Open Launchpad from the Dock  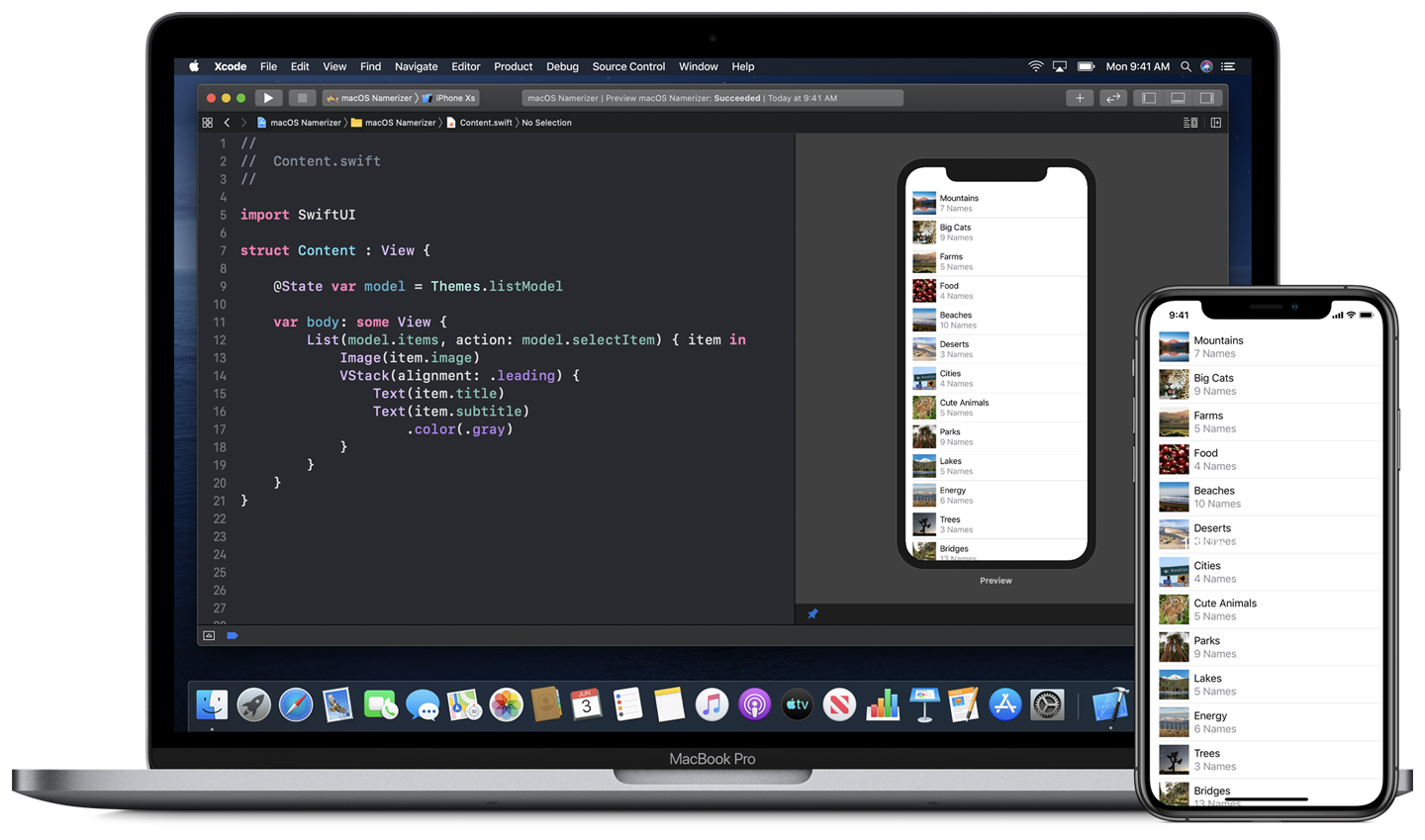pos(253,704)
